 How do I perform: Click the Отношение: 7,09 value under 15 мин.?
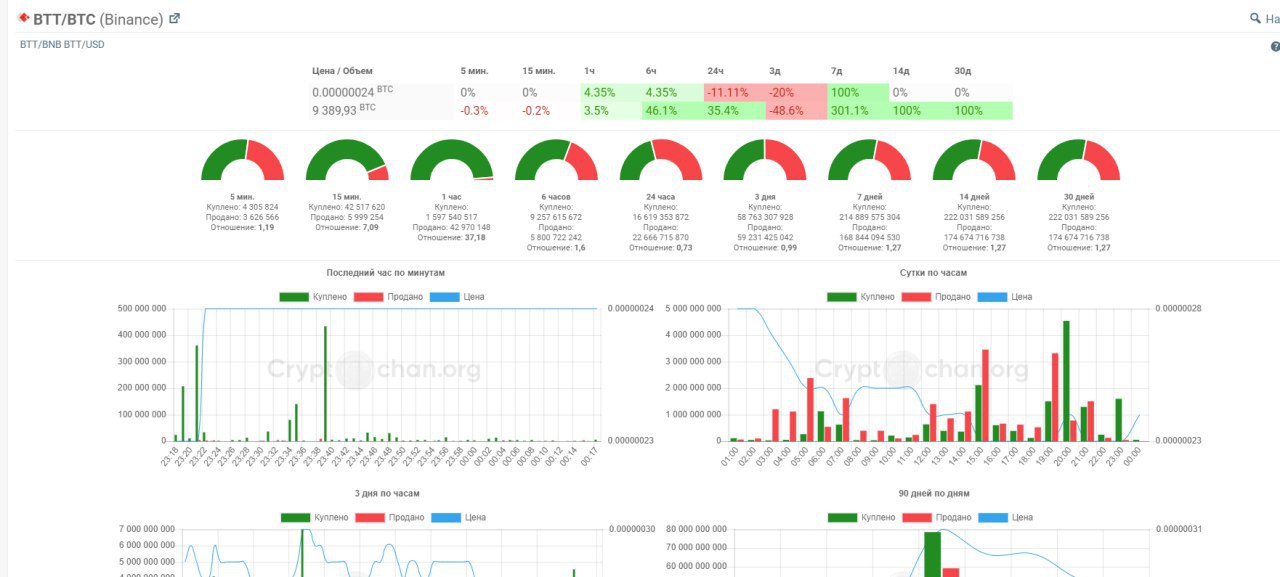pyautogui.click(x=347, y=227)
